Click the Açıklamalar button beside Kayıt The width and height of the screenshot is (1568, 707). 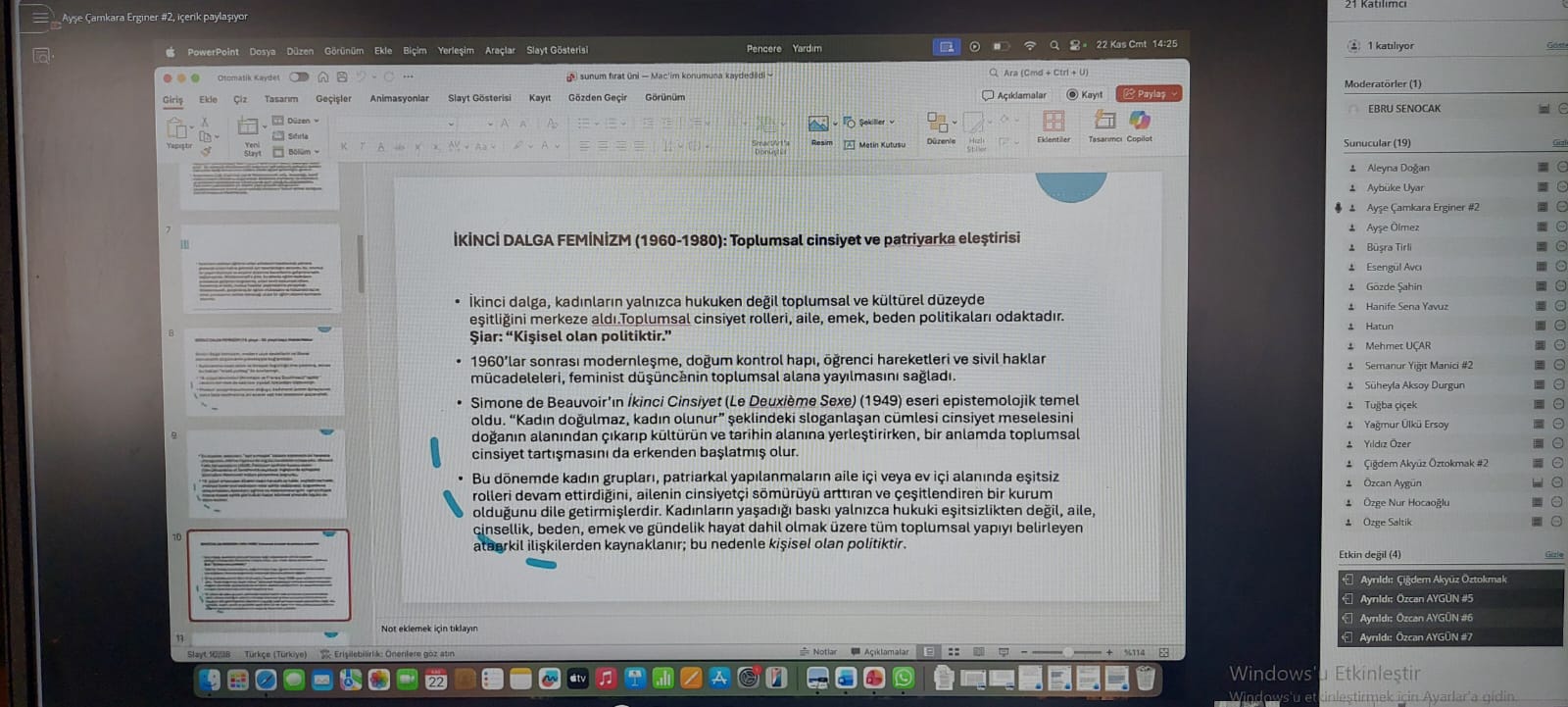(x=1014, y=95)
